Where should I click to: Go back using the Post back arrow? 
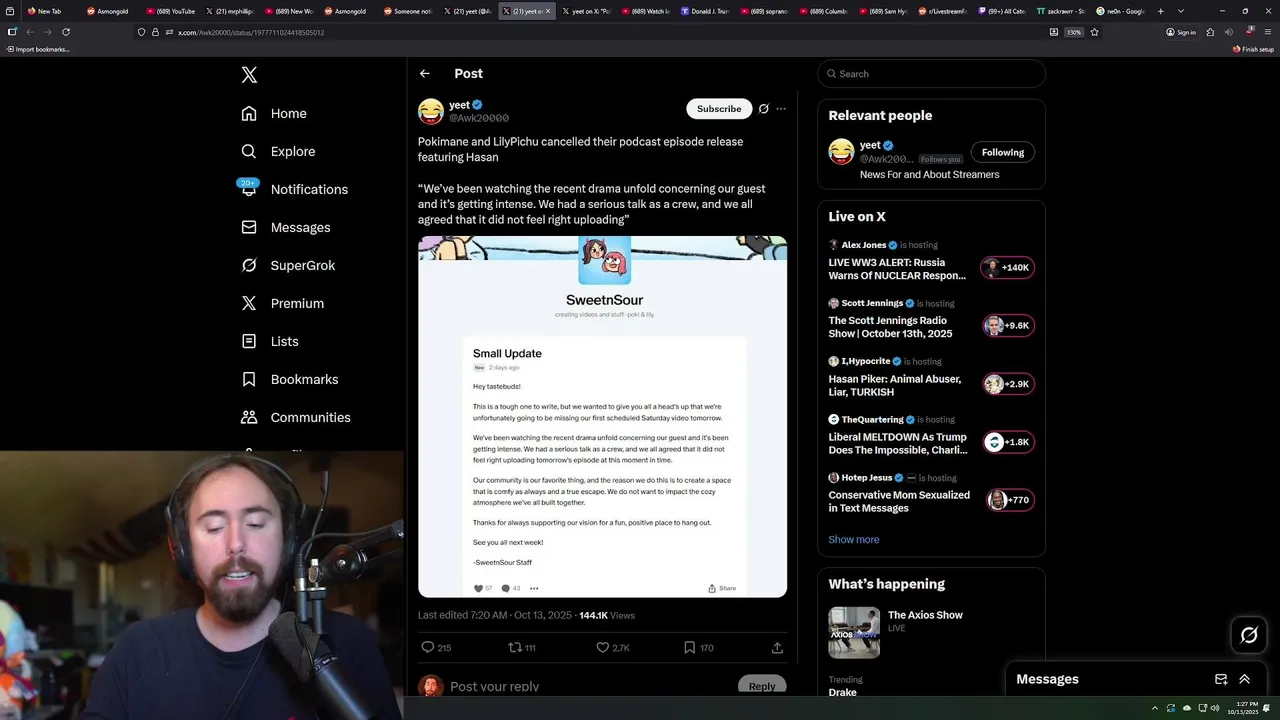pos(425,74)
